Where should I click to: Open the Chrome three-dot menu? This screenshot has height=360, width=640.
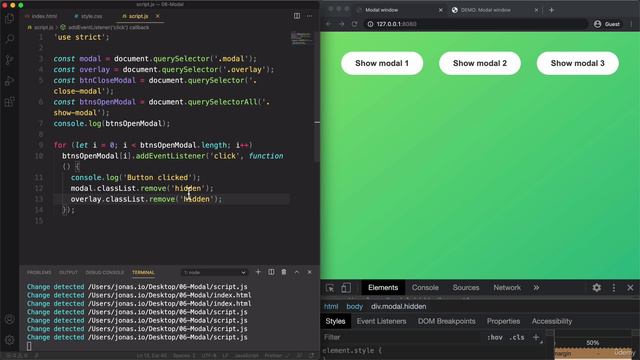(x=631, y=24)
